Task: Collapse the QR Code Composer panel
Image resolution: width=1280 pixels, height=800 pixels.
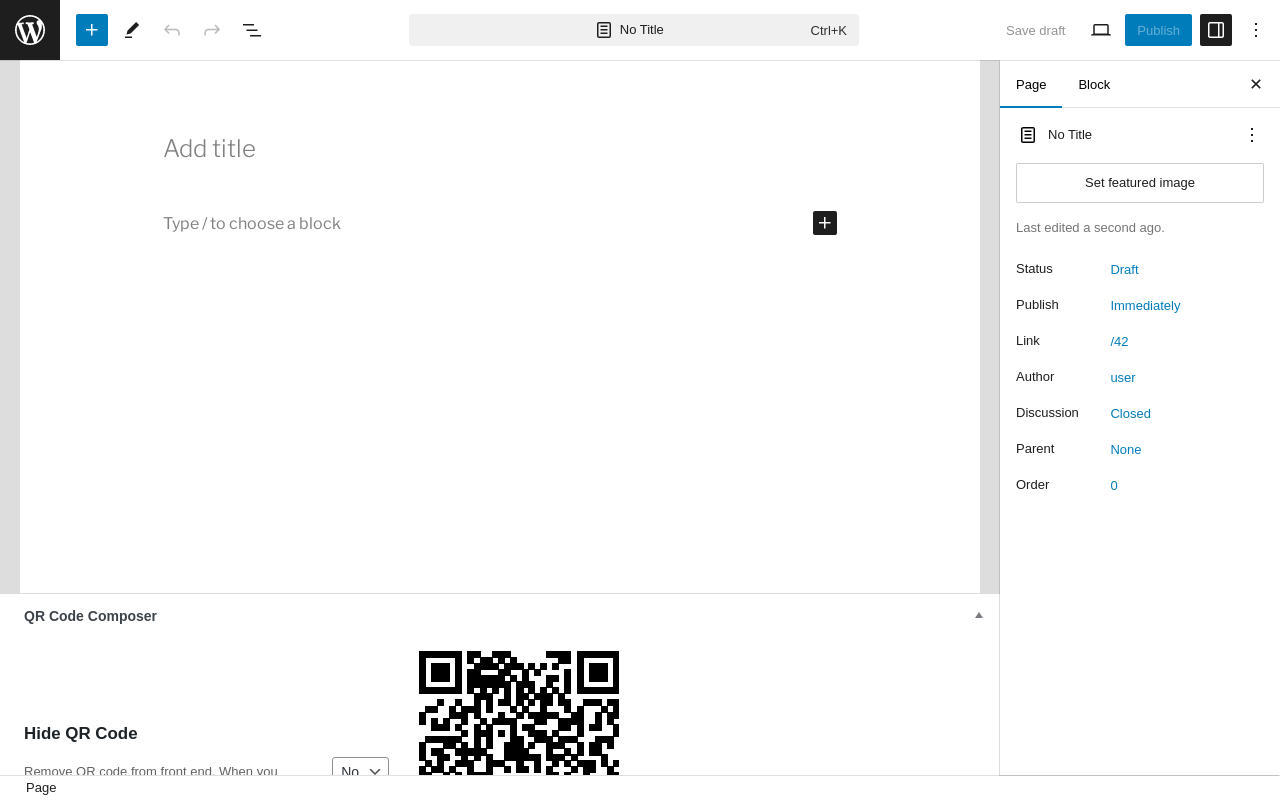Action: pos(979,616)
